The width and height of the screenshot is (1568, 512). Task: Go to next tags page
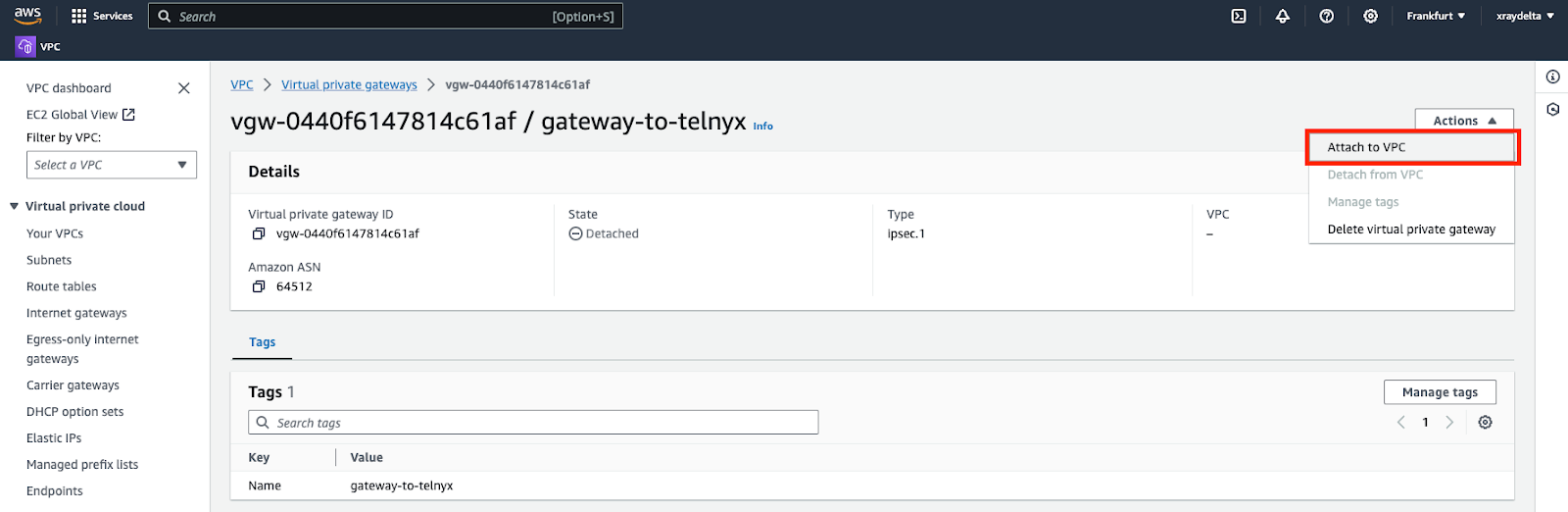pos(1449,422)
